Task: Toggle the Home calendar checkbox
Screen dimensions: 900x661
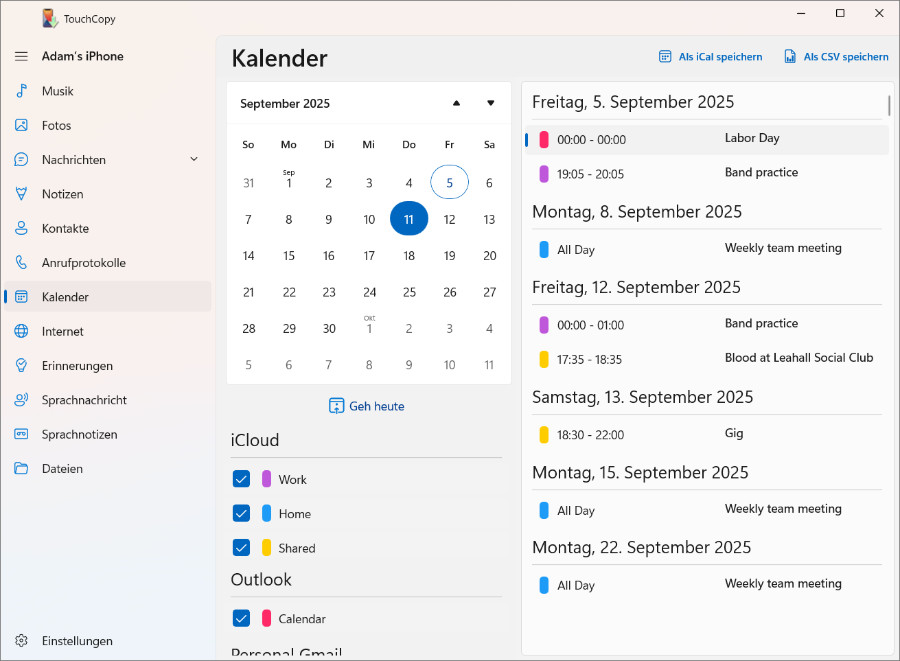Action: [241, 513]
